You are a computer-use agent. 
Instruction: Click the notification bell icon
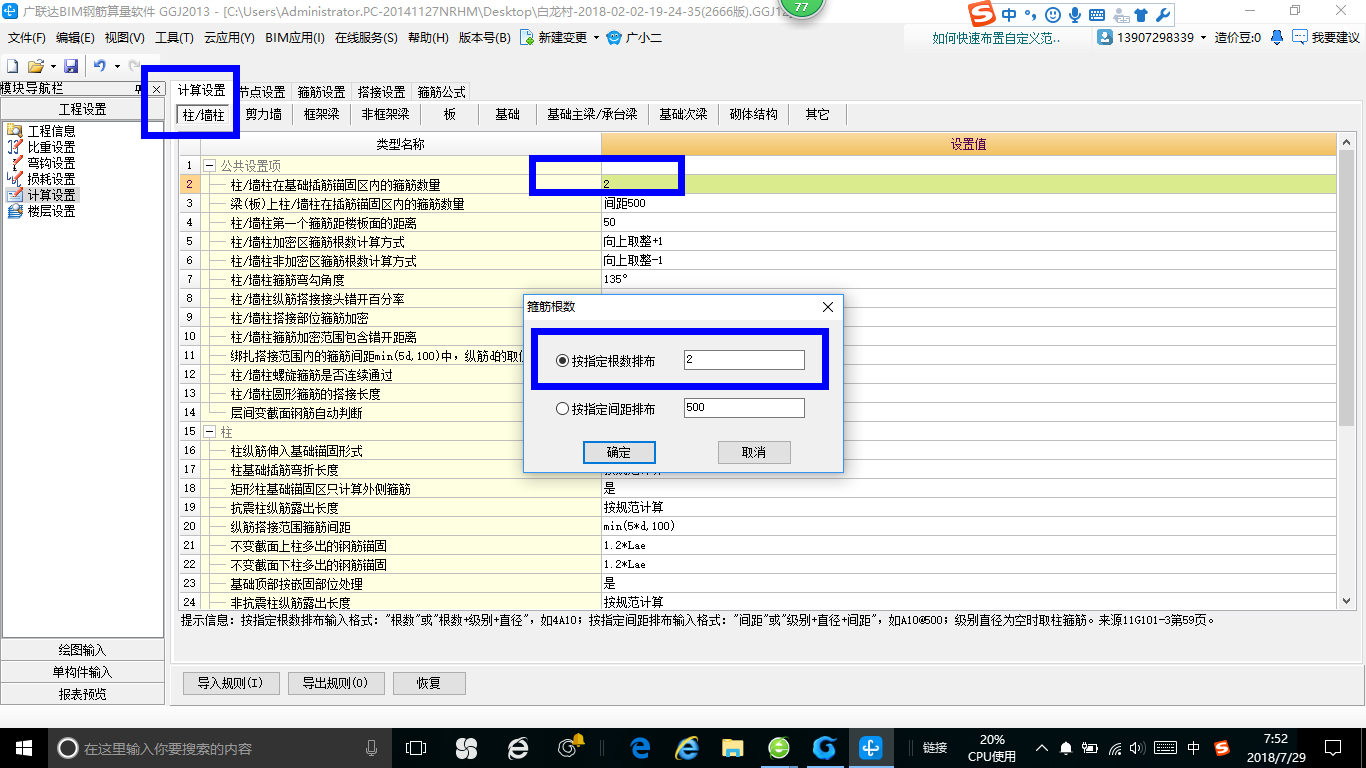(x=1277, y=37)
